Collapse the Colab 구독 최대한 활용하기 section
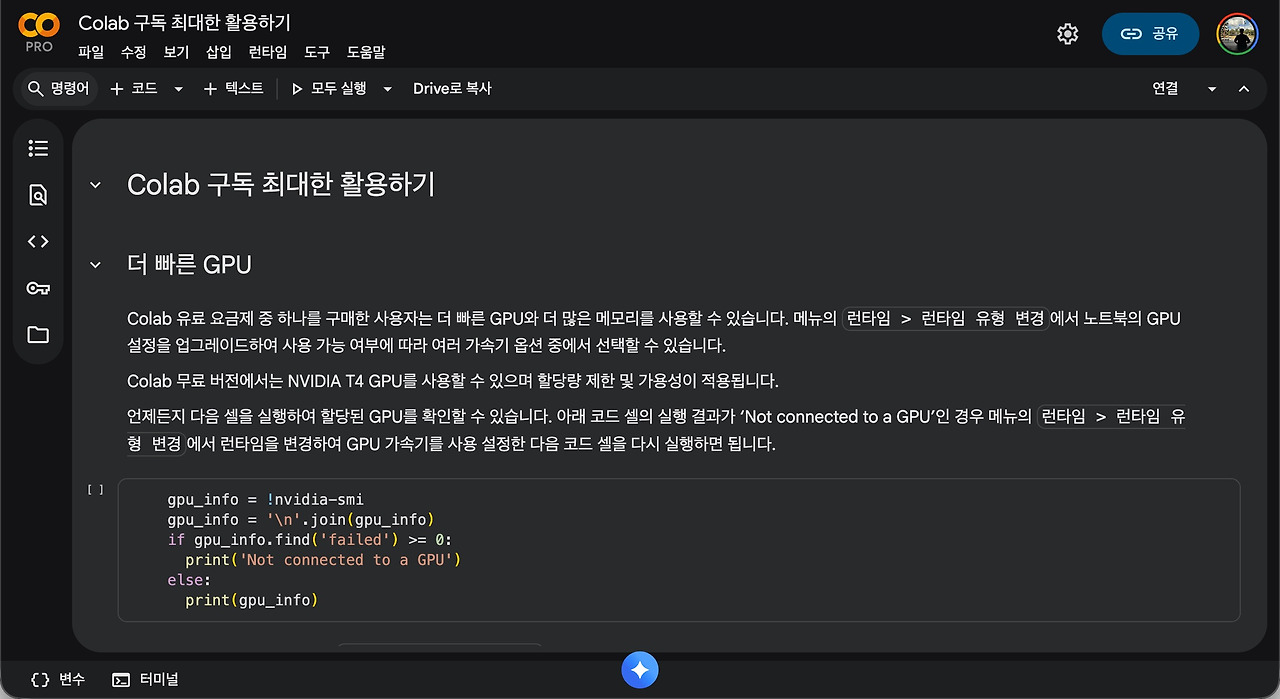Image resolution: width=1280 pixels, height=699 pixels. pyautogui.click(x=96, y=185)
